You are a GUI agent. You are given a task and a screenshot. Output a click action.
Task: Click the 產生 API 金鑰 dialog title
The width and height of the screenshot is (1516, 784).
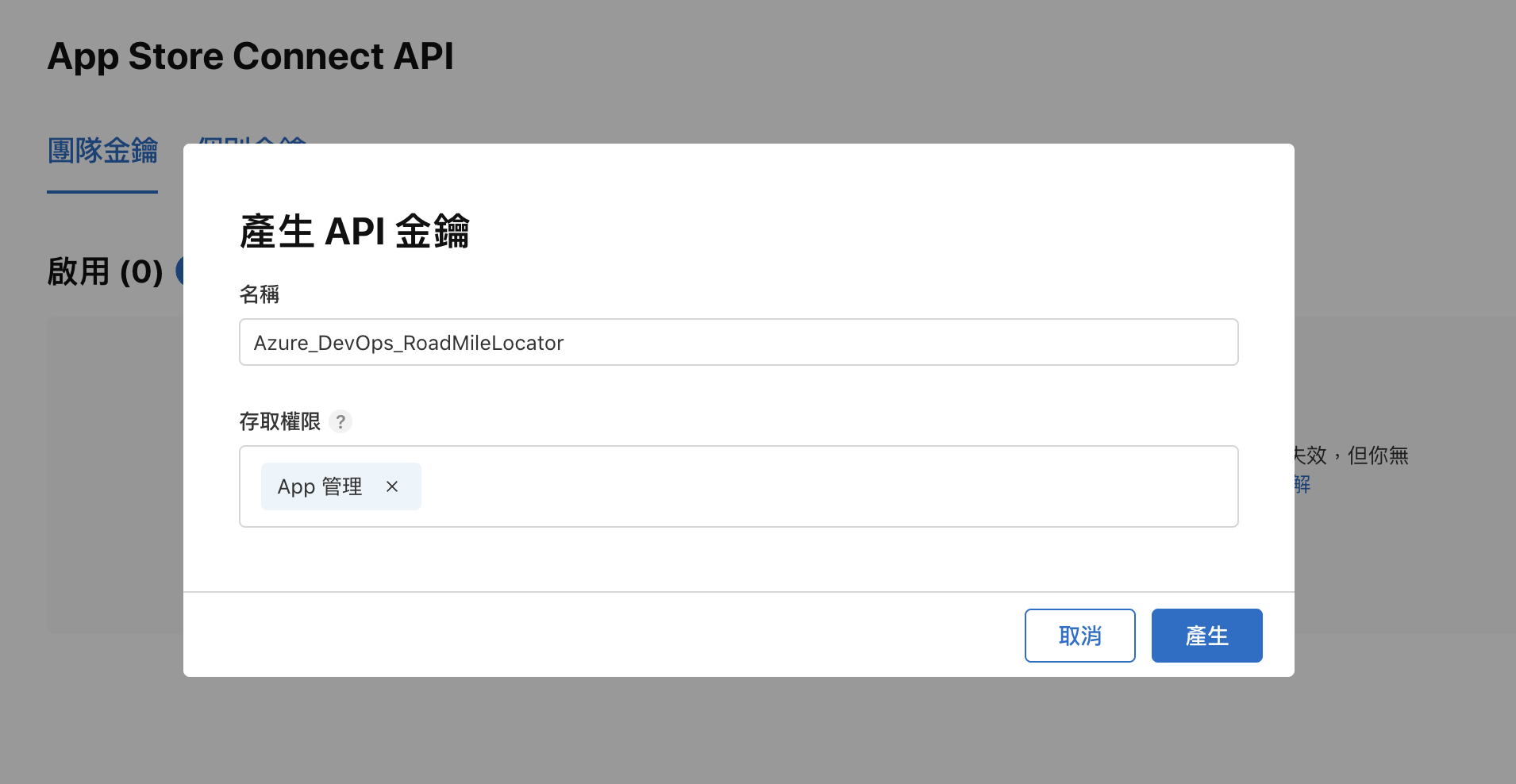tap(354, 232)
